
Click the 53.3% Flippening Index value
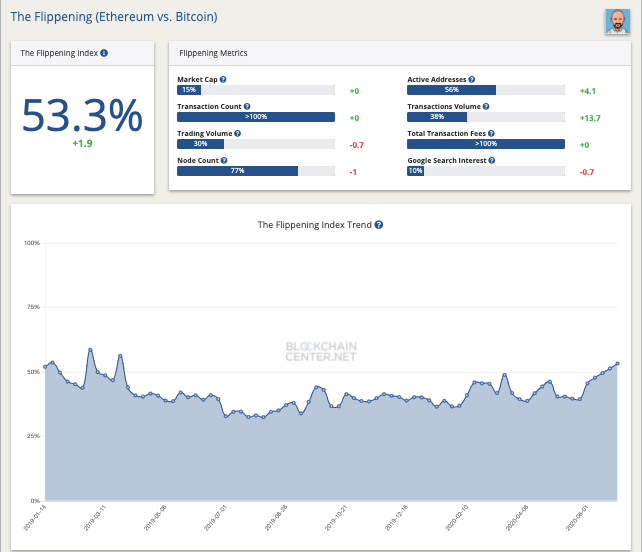tap(82, 117)
